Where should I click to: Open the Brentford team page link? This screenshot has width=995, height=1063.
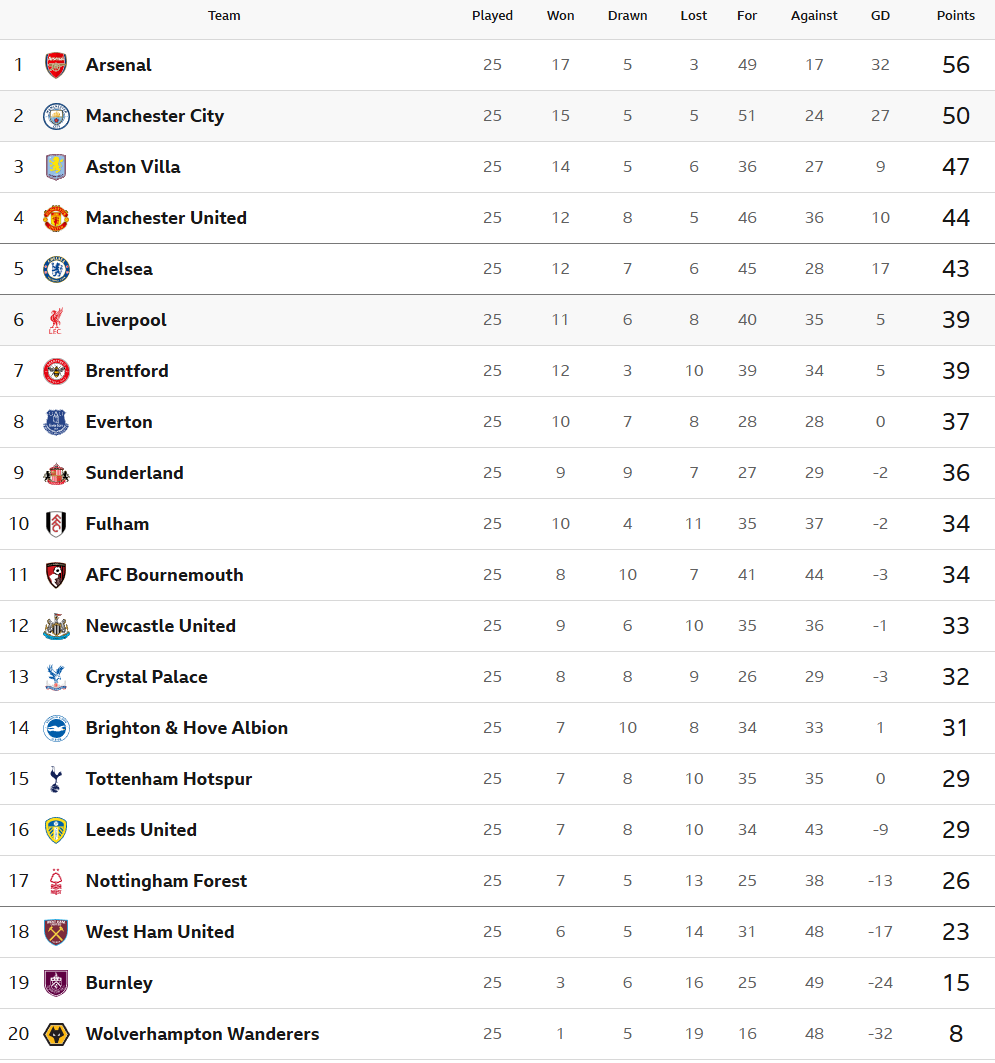pyautogui.click(x=127, y=371)
